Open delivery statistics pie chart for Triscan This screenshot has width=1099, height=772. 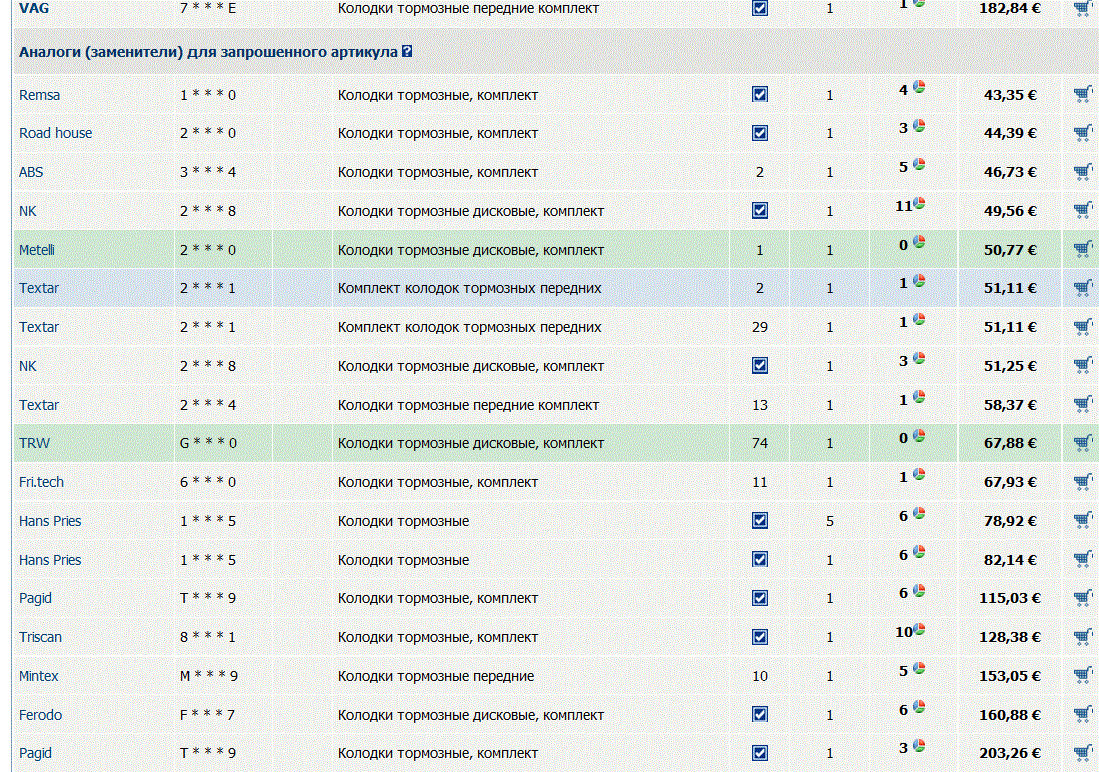point(919,630)
